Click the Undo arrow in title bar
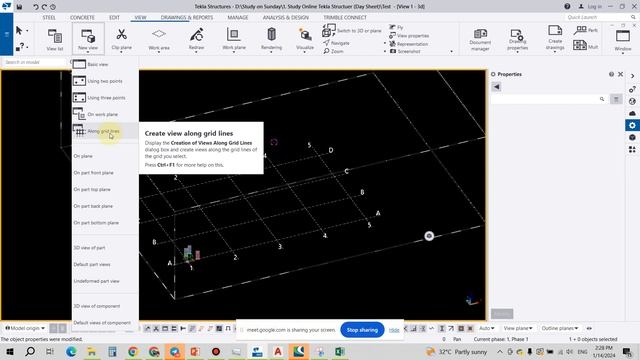 pyautogui.click(x=36, y=7)
